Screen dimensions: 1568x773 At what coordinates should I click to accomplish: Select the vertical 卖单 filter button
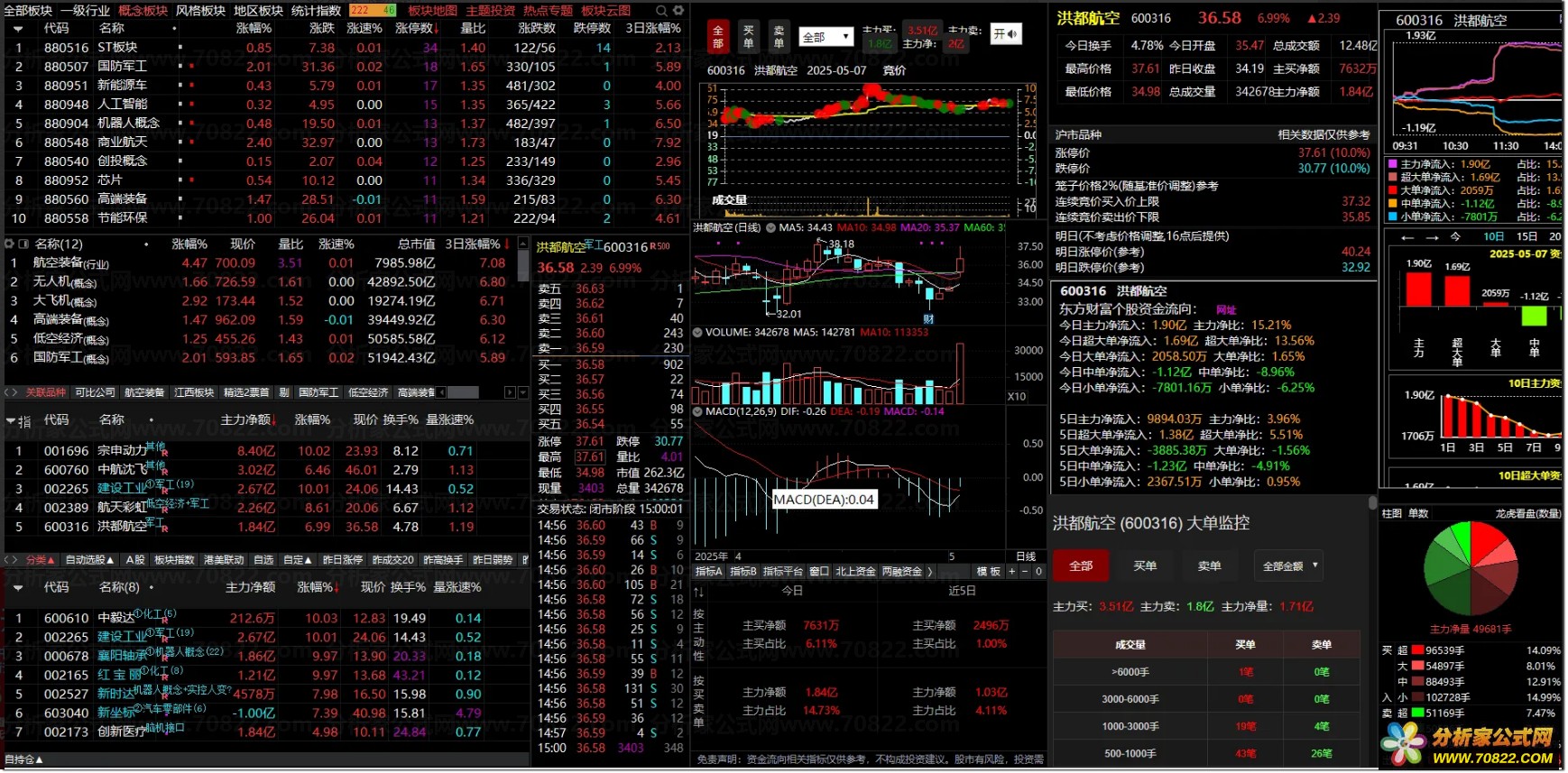coord(779,37)
